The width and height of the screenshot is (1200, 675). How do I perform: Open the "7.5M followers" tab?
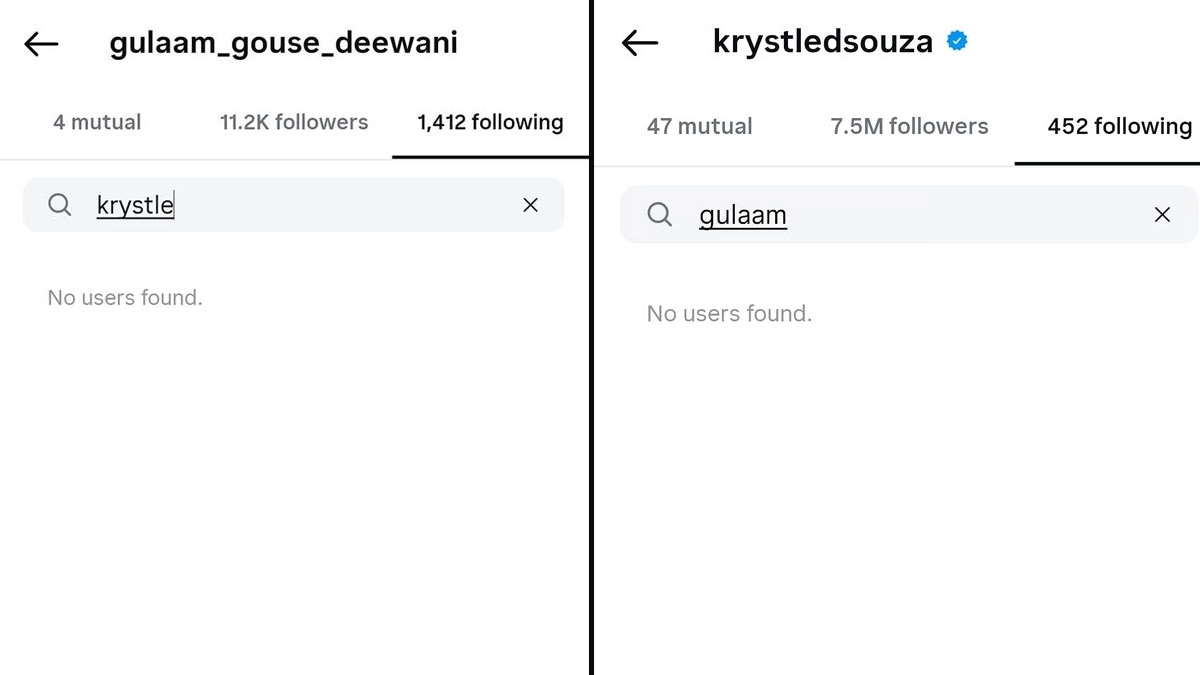[x=909, y=127]
